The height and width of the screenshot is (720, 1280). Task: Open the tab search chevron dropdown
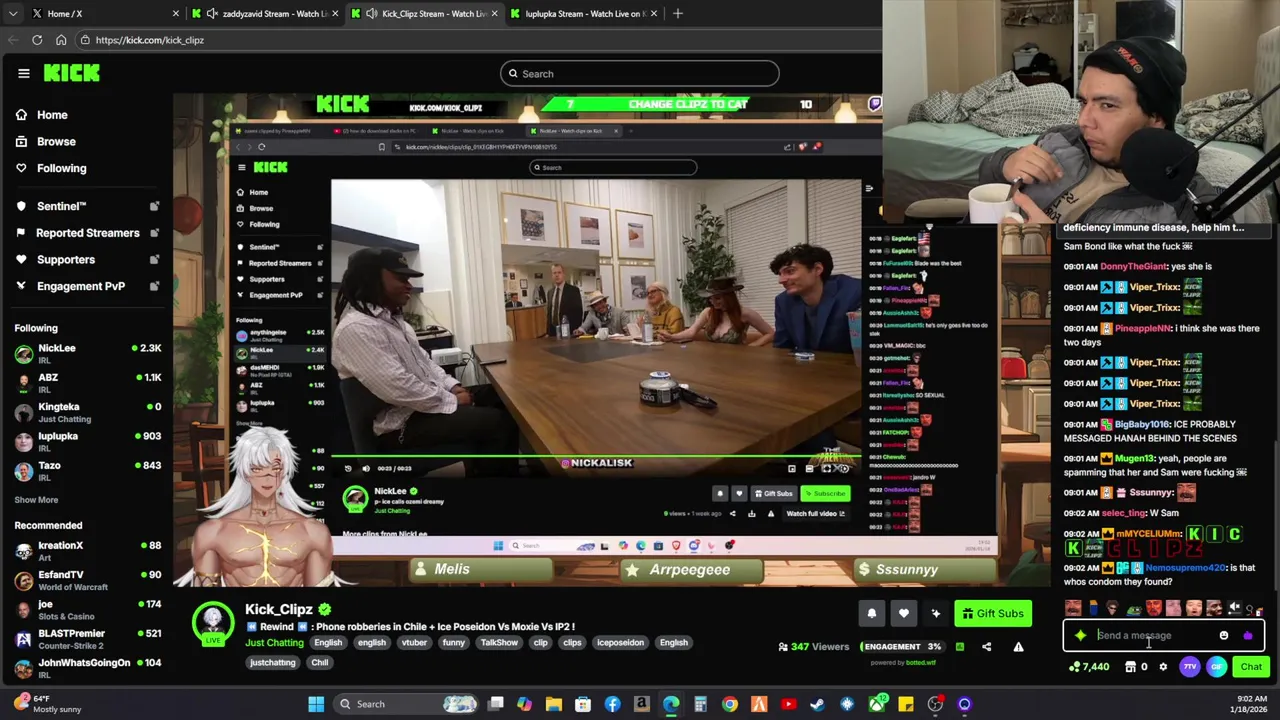[13, 13]
